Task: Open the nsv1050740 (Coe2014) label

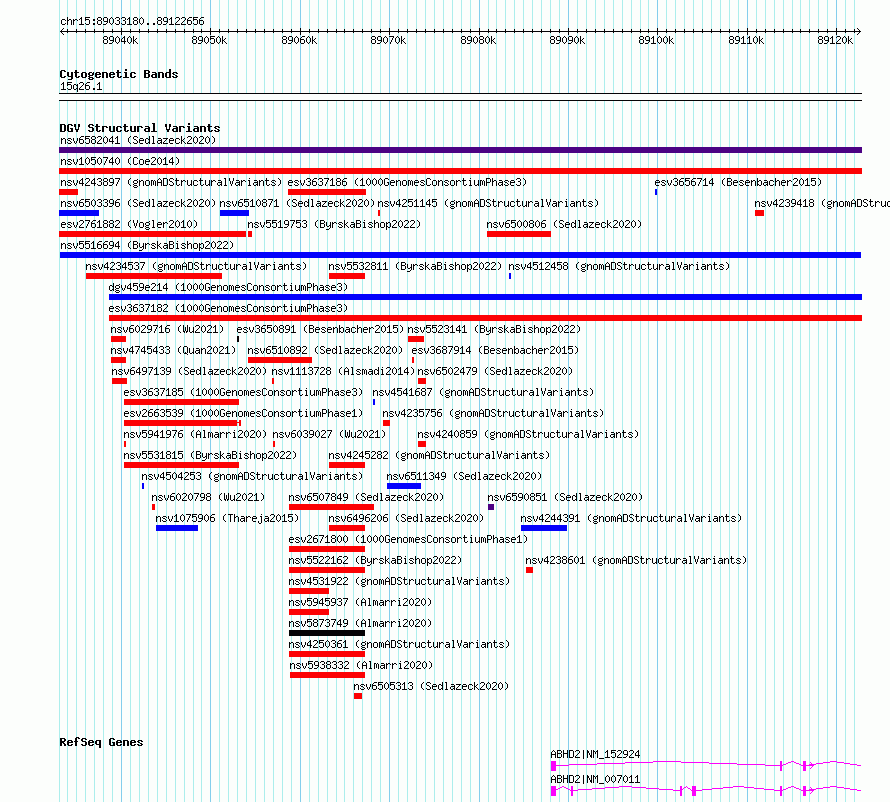Action: click(120, 161)
